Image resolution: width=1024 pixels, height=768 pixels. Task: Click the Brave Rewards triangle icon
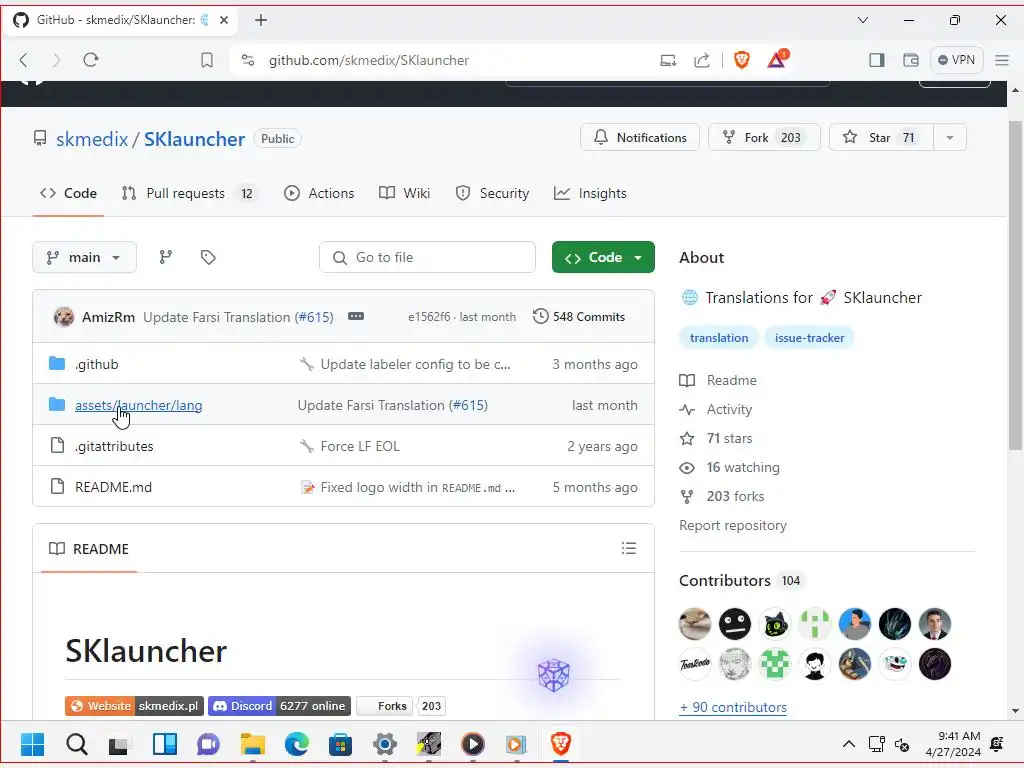777,59
